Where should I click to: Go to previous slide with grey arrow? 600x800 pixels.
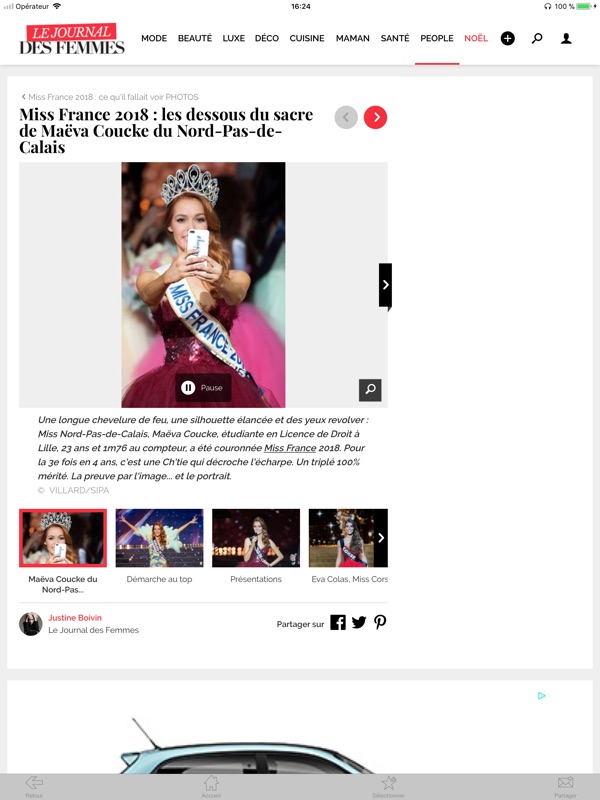[346, 117]
